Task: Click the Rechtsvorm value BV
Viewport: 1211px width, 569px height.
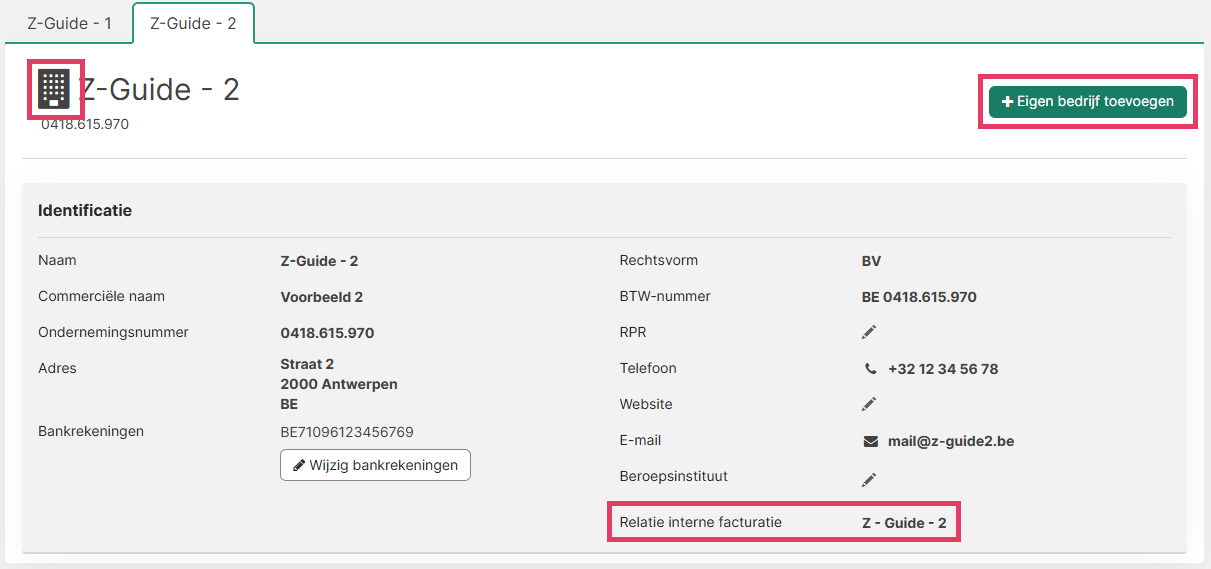Action: tap(871, 261)
